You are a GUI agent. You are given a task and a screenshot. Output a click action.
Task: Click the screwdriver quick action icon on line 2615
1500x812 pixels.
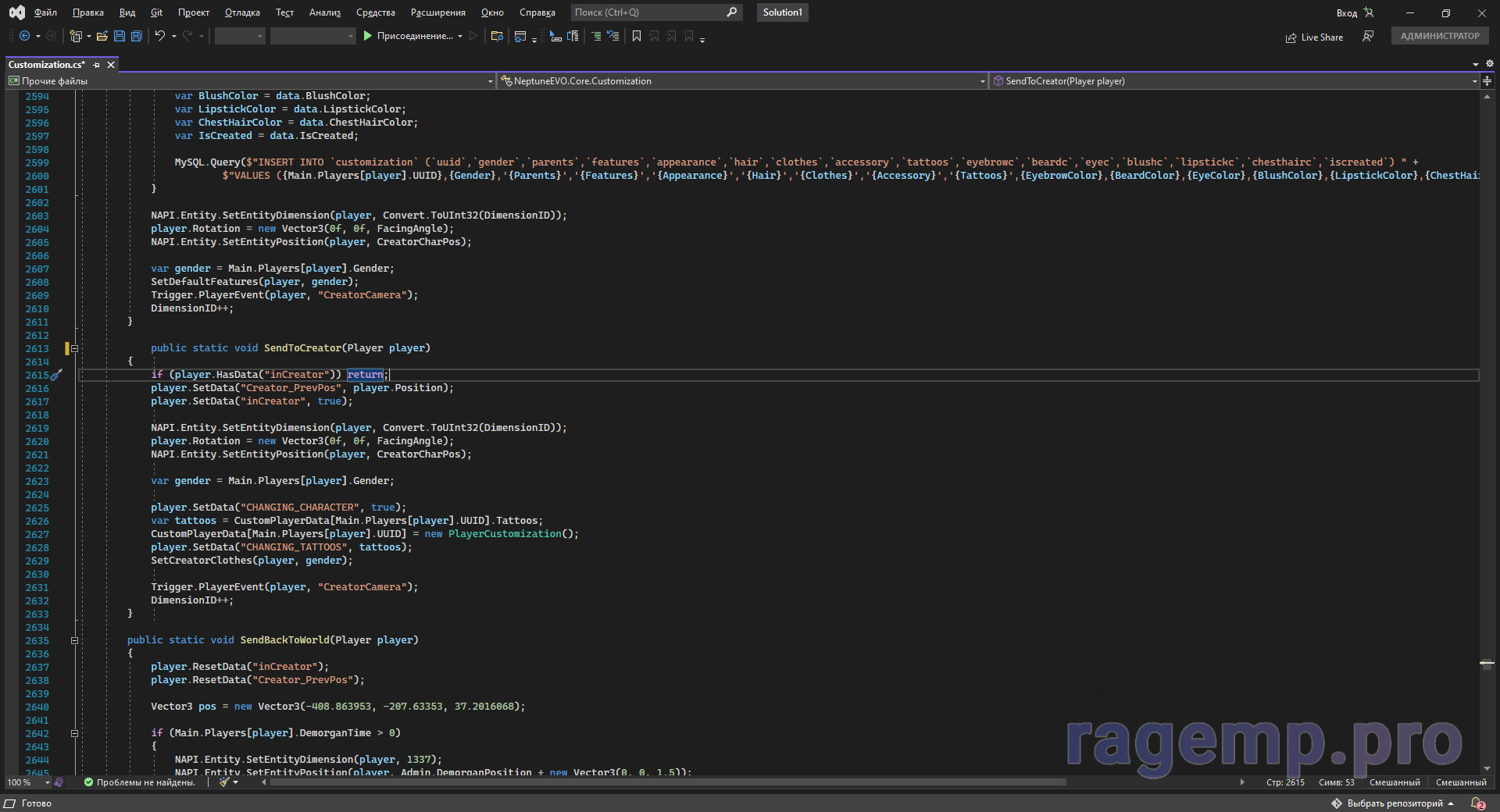[56, 375]
